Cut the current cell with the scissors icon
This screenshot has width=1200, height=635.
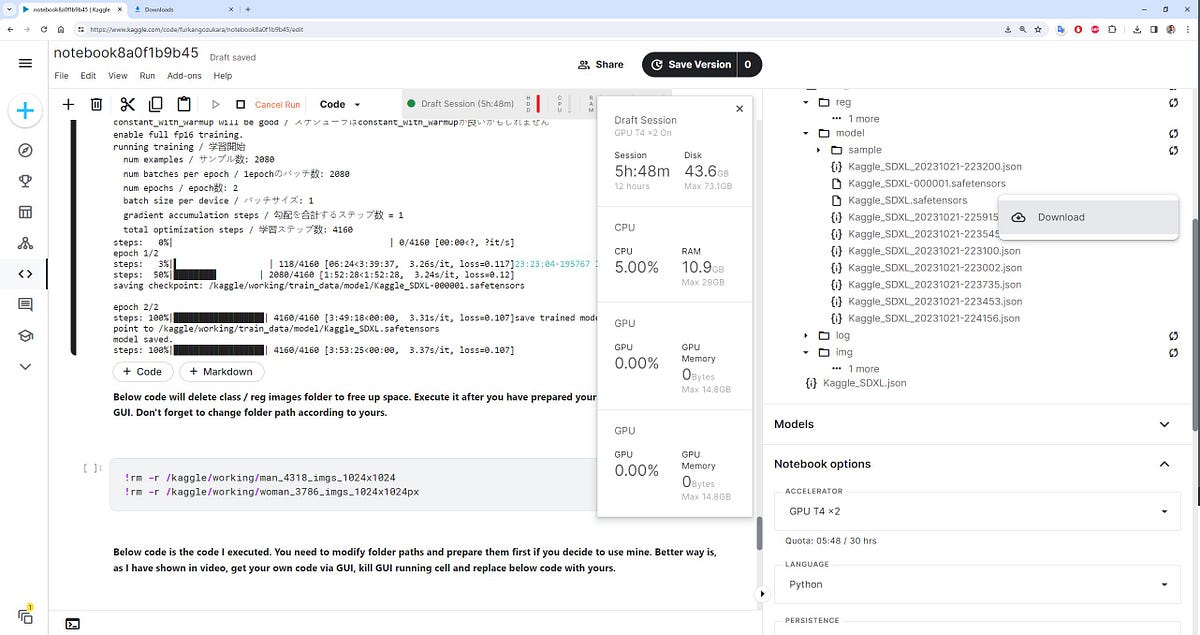127,103
